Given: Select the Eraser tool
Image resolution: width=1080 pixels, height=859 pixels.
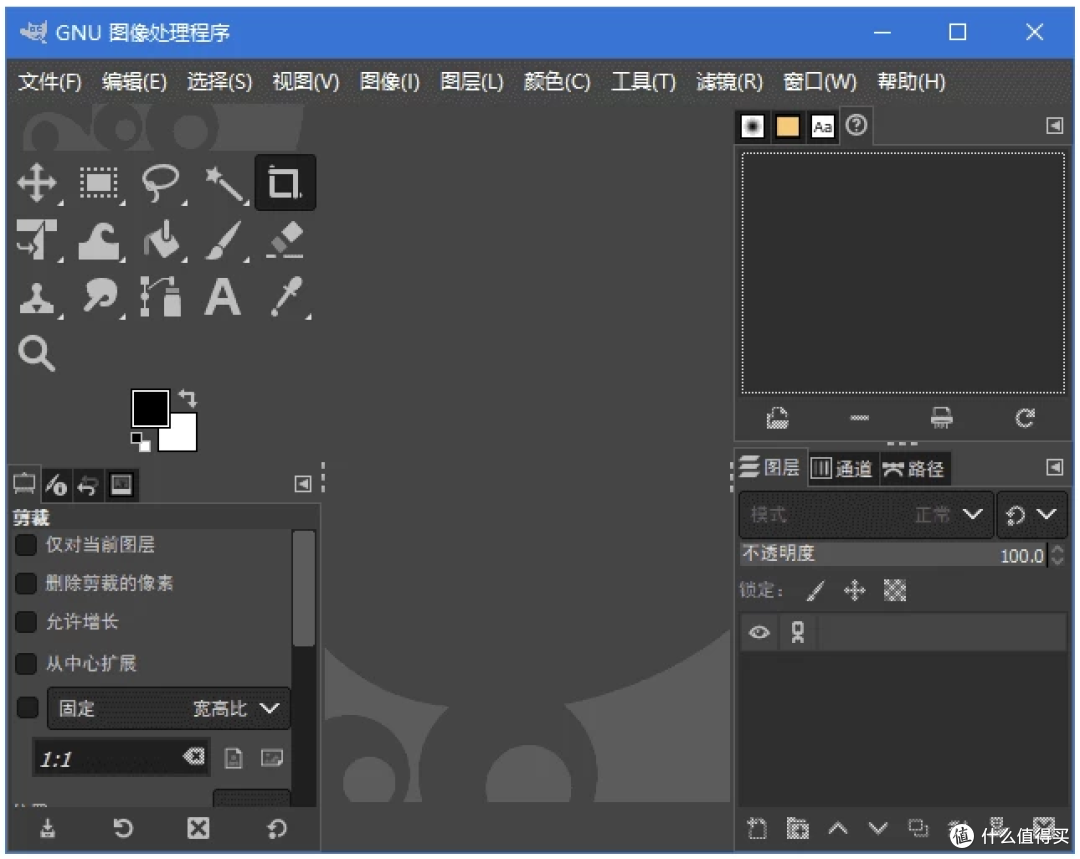Looking at the screenshot, I should pyautogui.click(x=285, y=240).
